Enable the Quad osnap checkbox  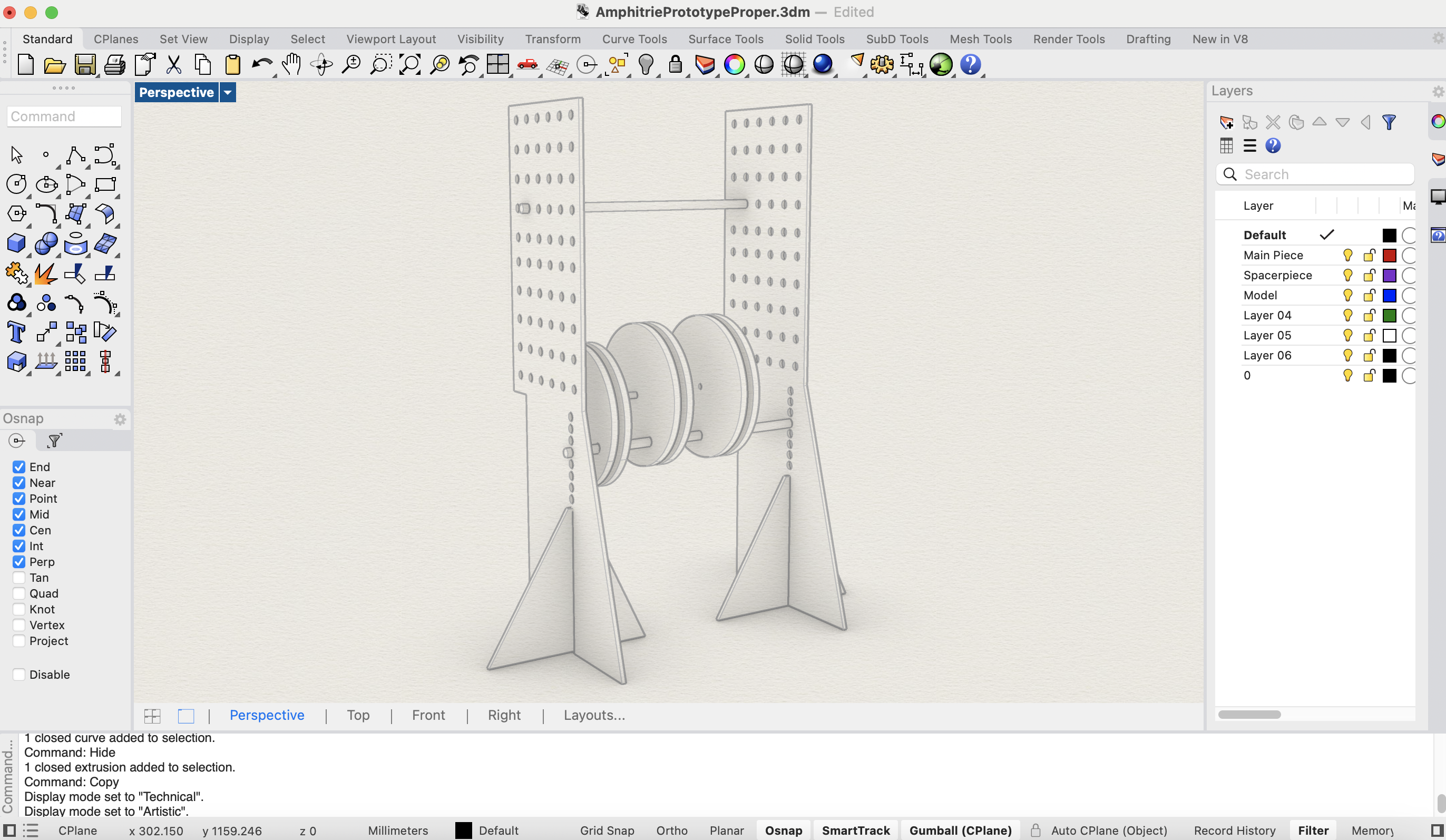(x=19, y=593)
